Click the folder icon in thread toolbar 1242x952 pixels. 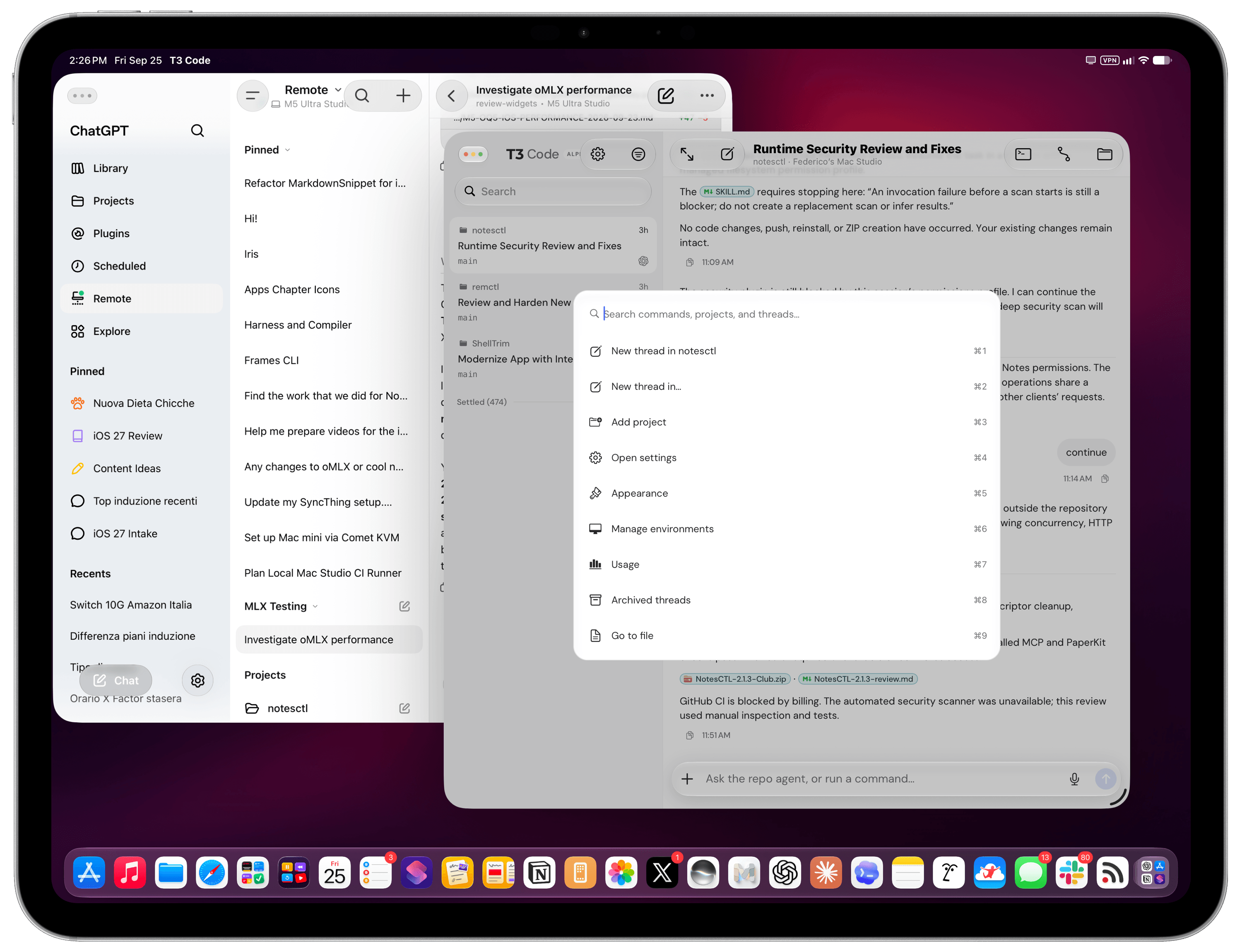[x=1104, y=154]
